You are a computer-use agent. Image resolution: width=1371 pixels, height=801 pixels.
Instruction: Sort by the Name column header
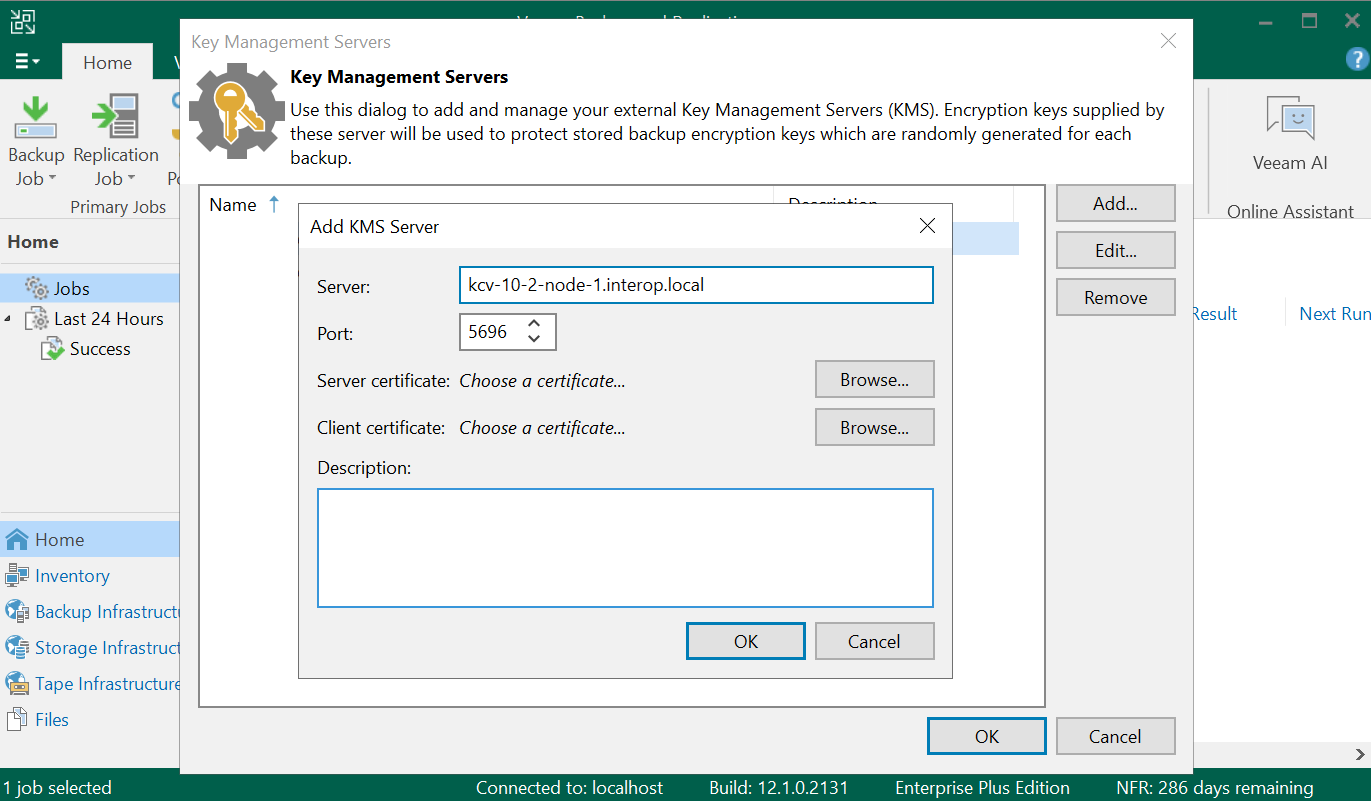point(233,205)
